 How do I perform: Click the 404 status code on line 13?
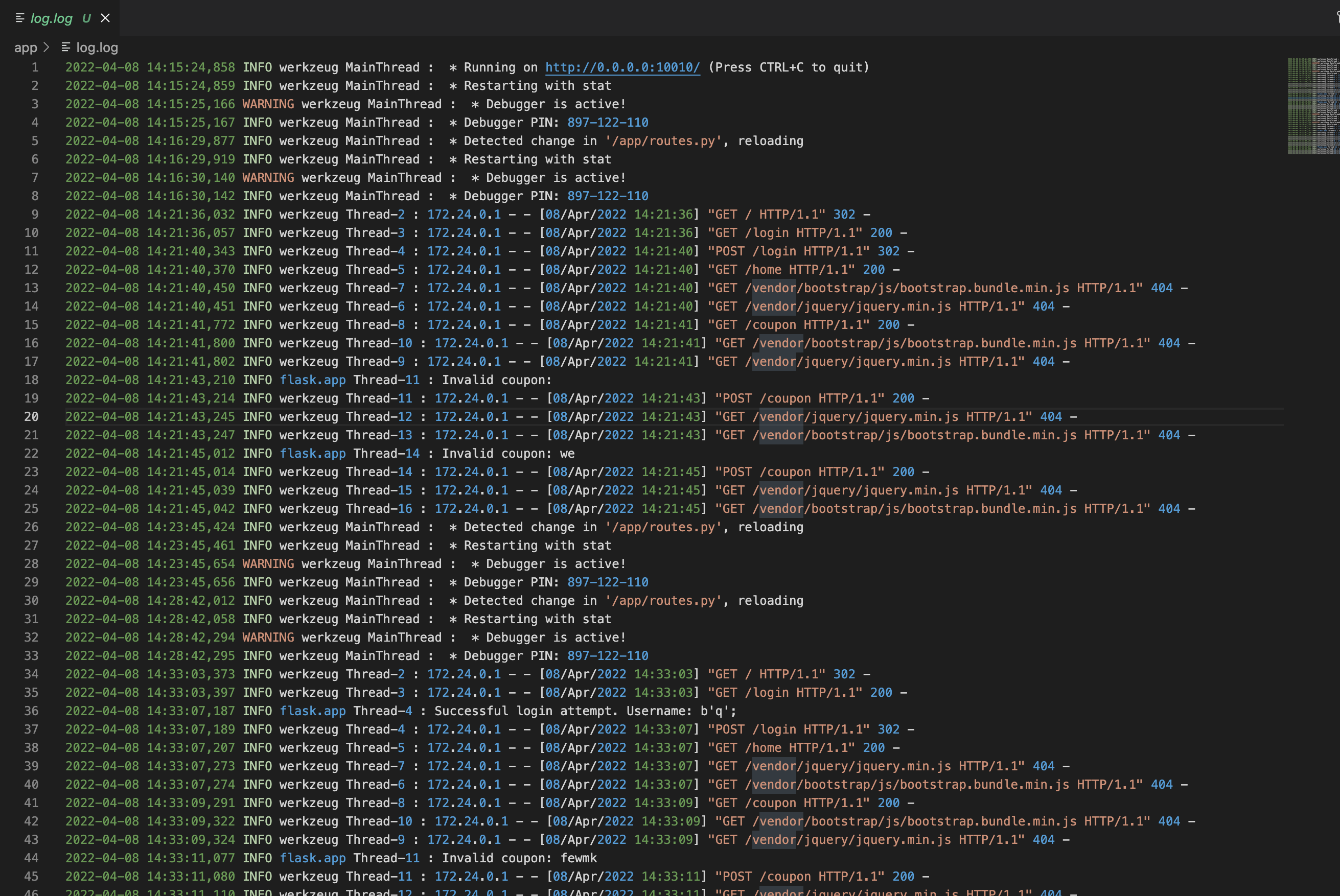point(1161,288)
